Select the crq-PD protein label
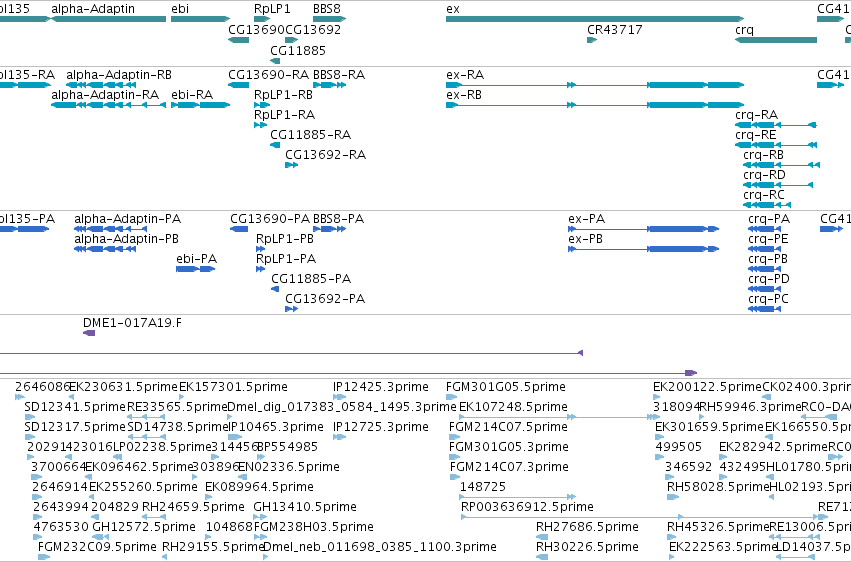The image size is (851, 562). click(769, 279)
